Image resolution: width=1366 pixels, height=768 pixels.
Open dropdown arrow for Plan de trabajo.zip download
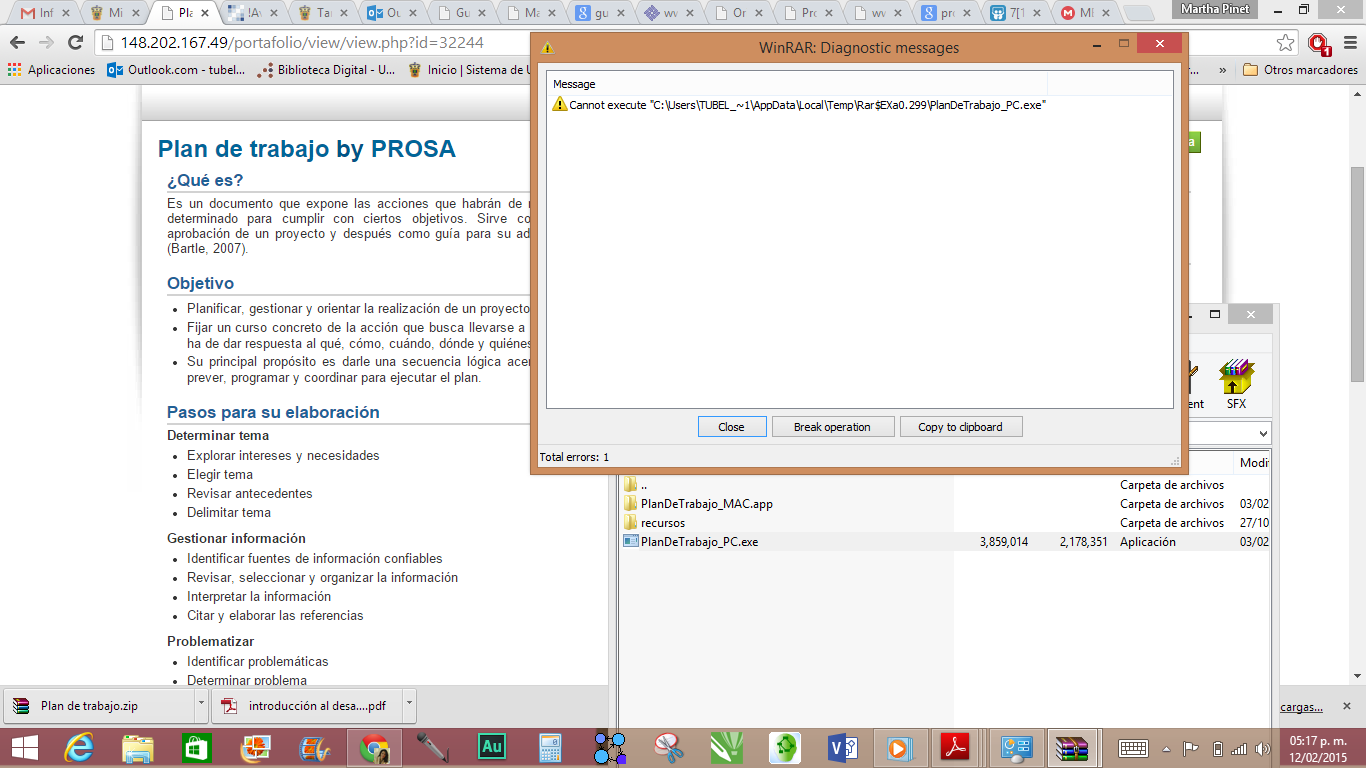pyautogui.click(x=201, y=705)
